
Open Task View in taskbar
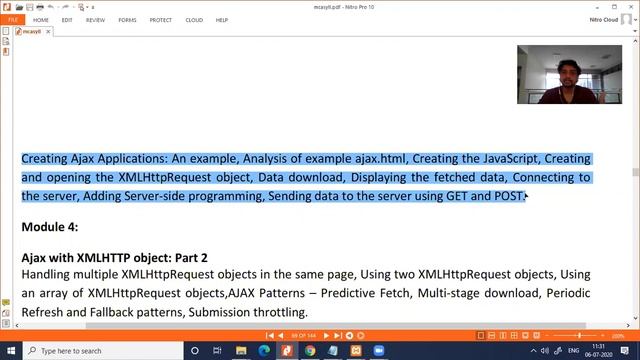[x=217, y=351]
